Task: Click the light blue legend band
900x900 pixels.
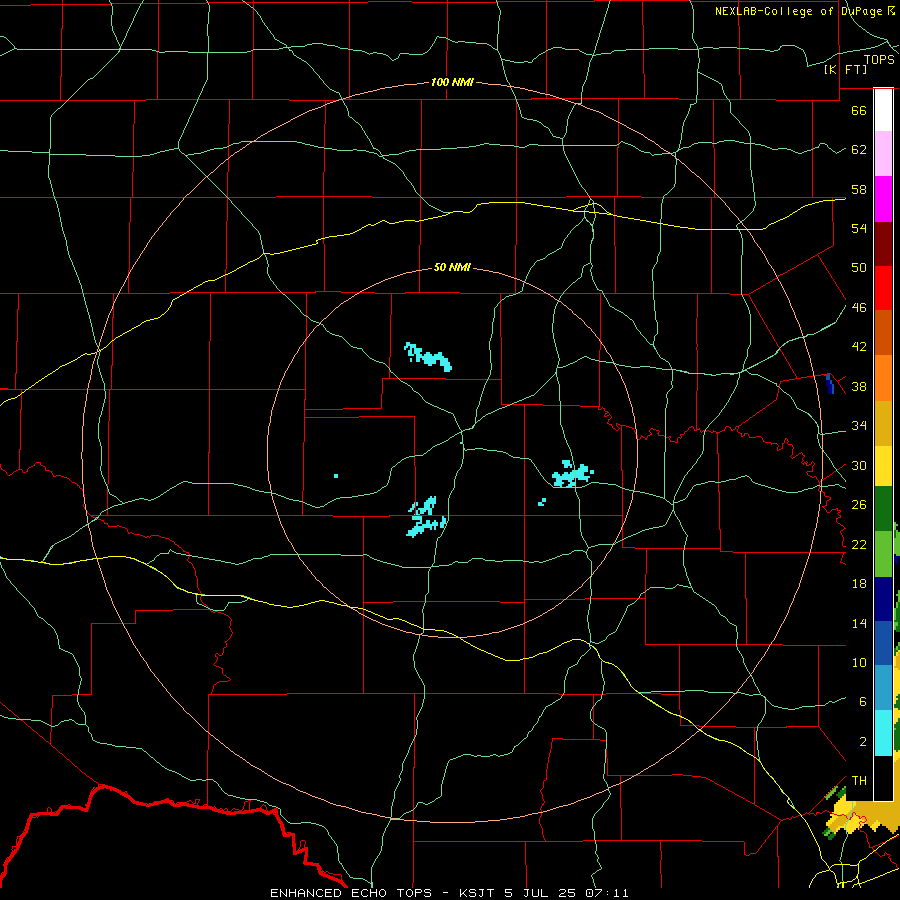Action: (883, 688)
